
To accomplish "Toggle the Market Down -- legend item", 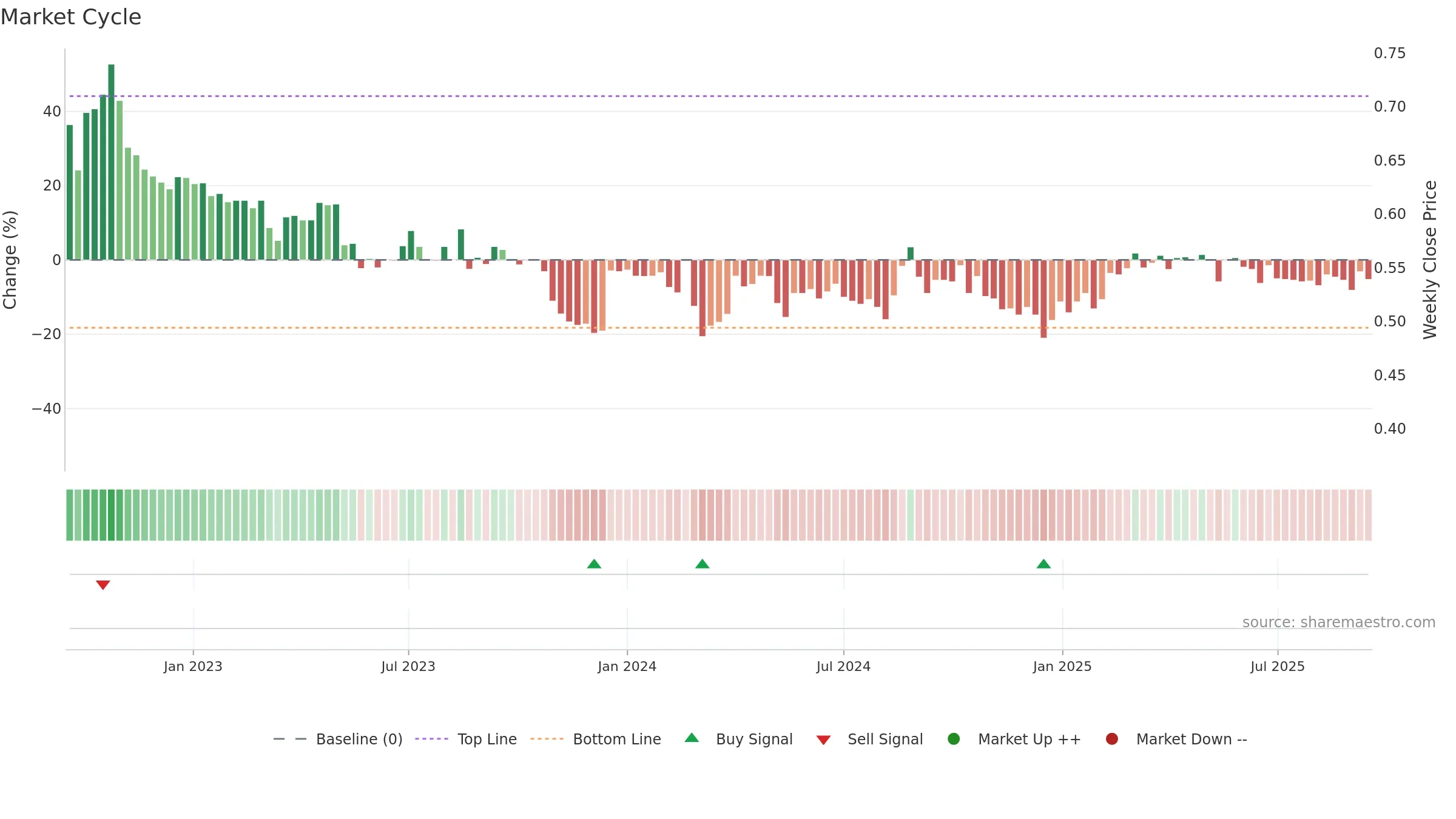I will coord(1176,739).
